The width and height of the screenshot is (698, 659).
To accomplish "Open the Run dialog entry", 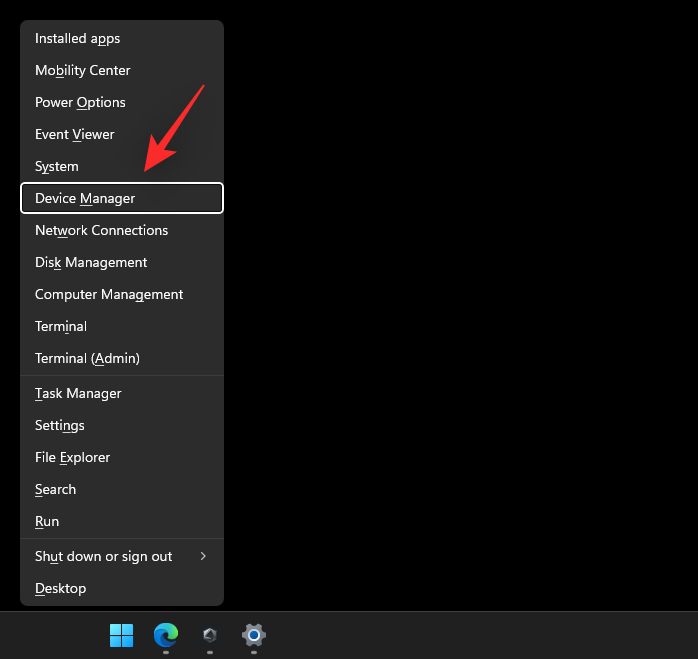I will point(122,521).
